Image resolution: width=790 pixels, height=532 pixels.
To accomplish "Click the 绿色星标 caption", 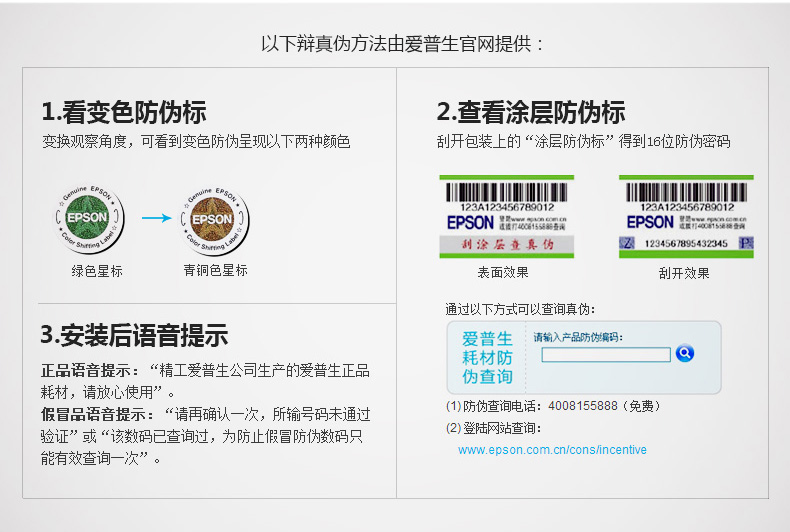I will coord(97,270).
